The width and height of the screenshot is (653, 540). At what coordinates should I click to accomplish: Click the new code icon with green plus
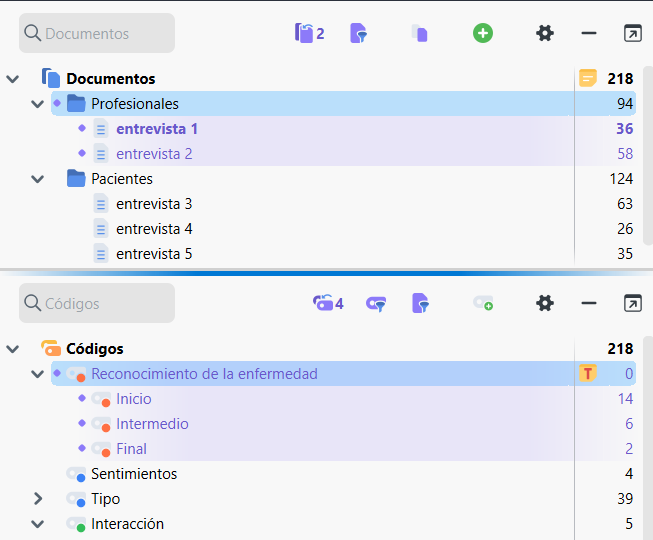(x=483, y=303)
